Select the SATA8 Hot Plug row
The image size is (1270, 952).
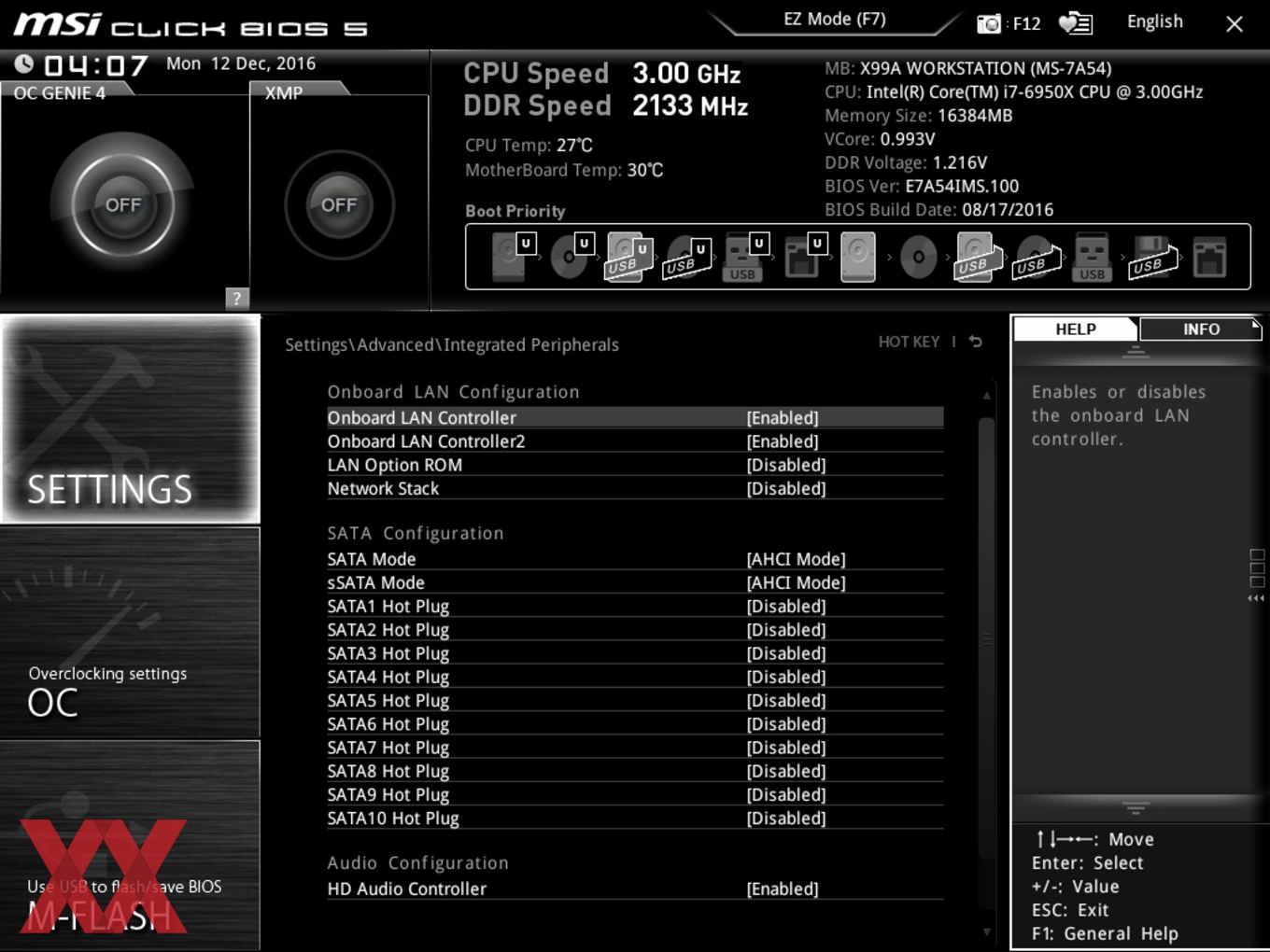[635, 771]
